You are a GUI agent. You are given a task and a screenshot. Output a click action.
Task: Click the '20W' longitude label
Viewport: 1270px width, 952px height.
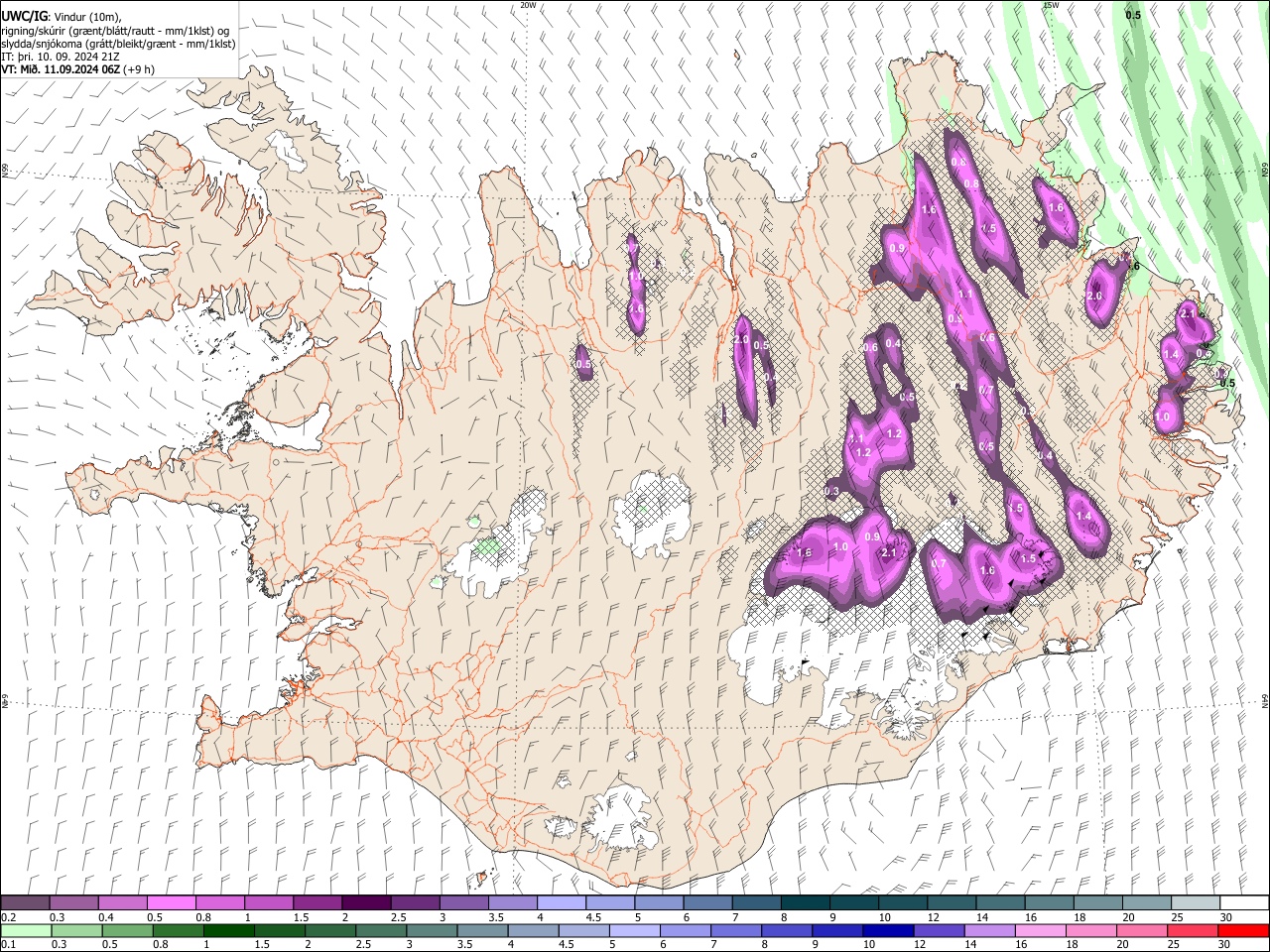point(529,5)
